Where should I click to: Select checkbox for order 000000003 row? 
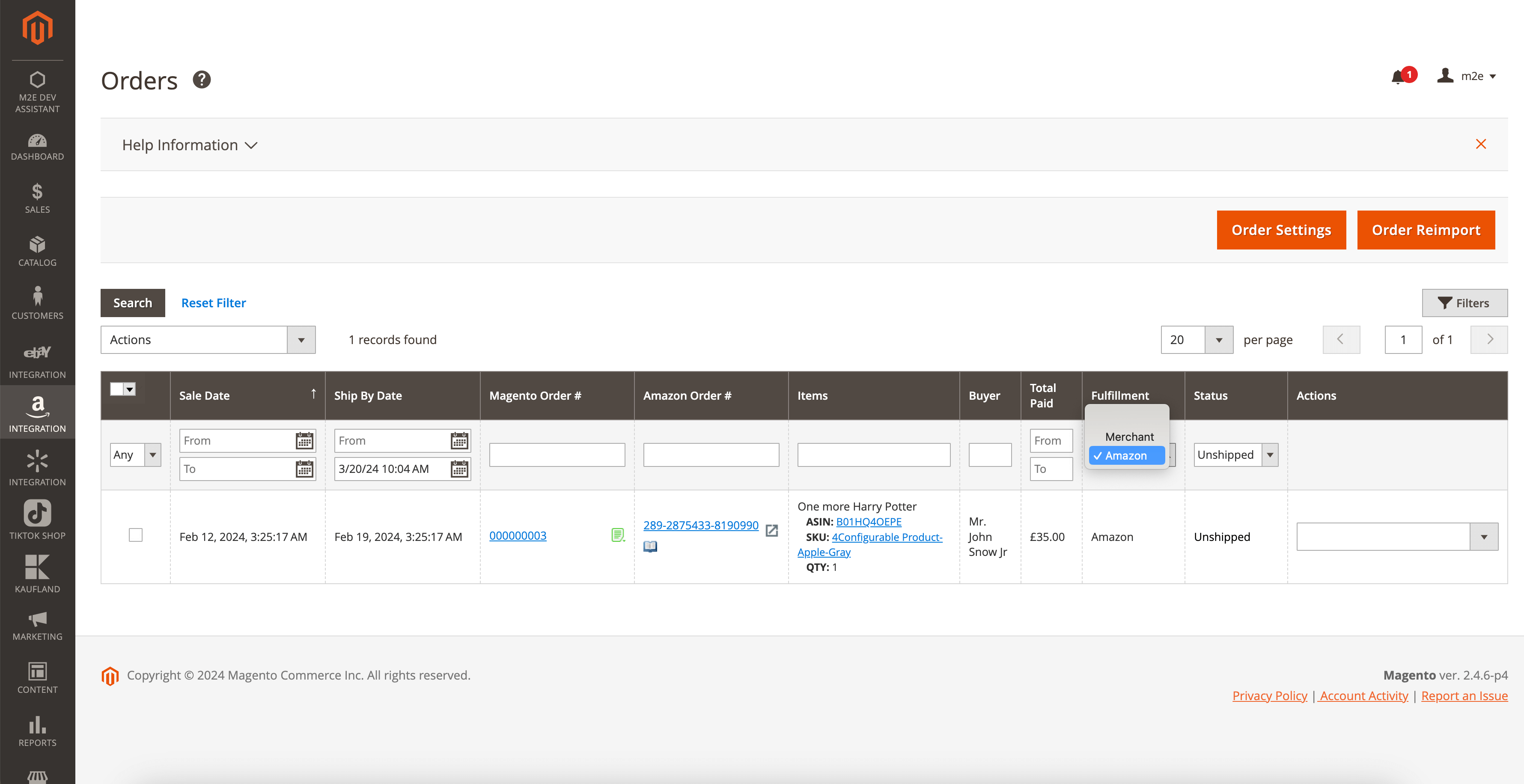135,535
